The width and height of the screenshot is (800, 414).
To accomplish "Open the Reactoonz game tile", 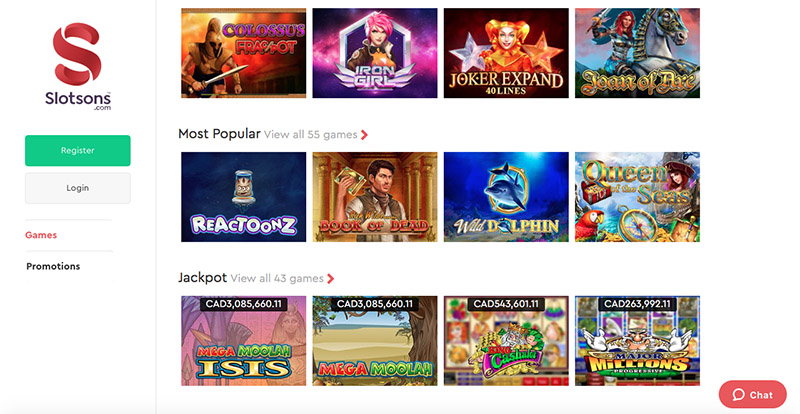I will (243, 197).
